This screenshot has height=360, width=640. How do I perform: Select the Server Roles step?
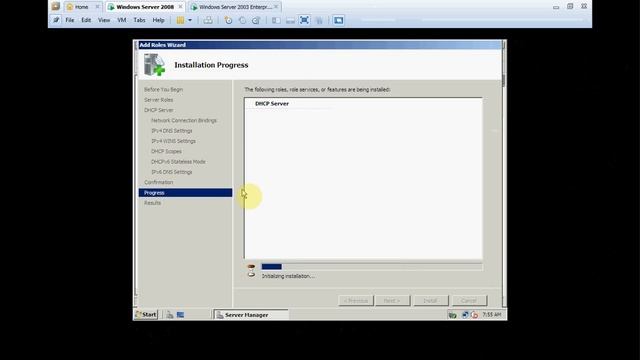coord(158,100)
